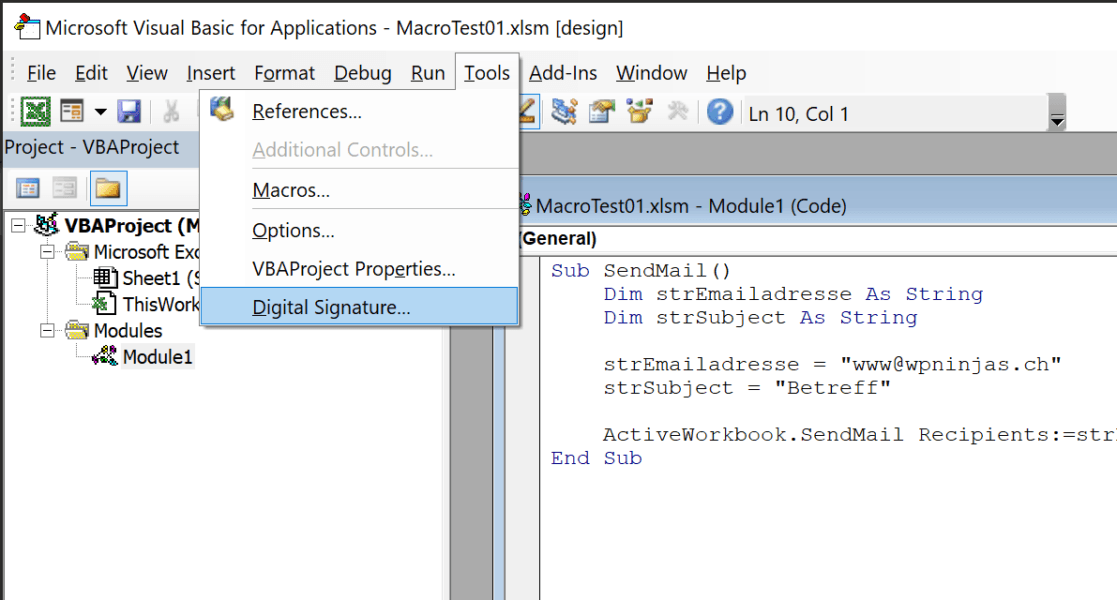Open the Edit menu

(x=91, y=73)
